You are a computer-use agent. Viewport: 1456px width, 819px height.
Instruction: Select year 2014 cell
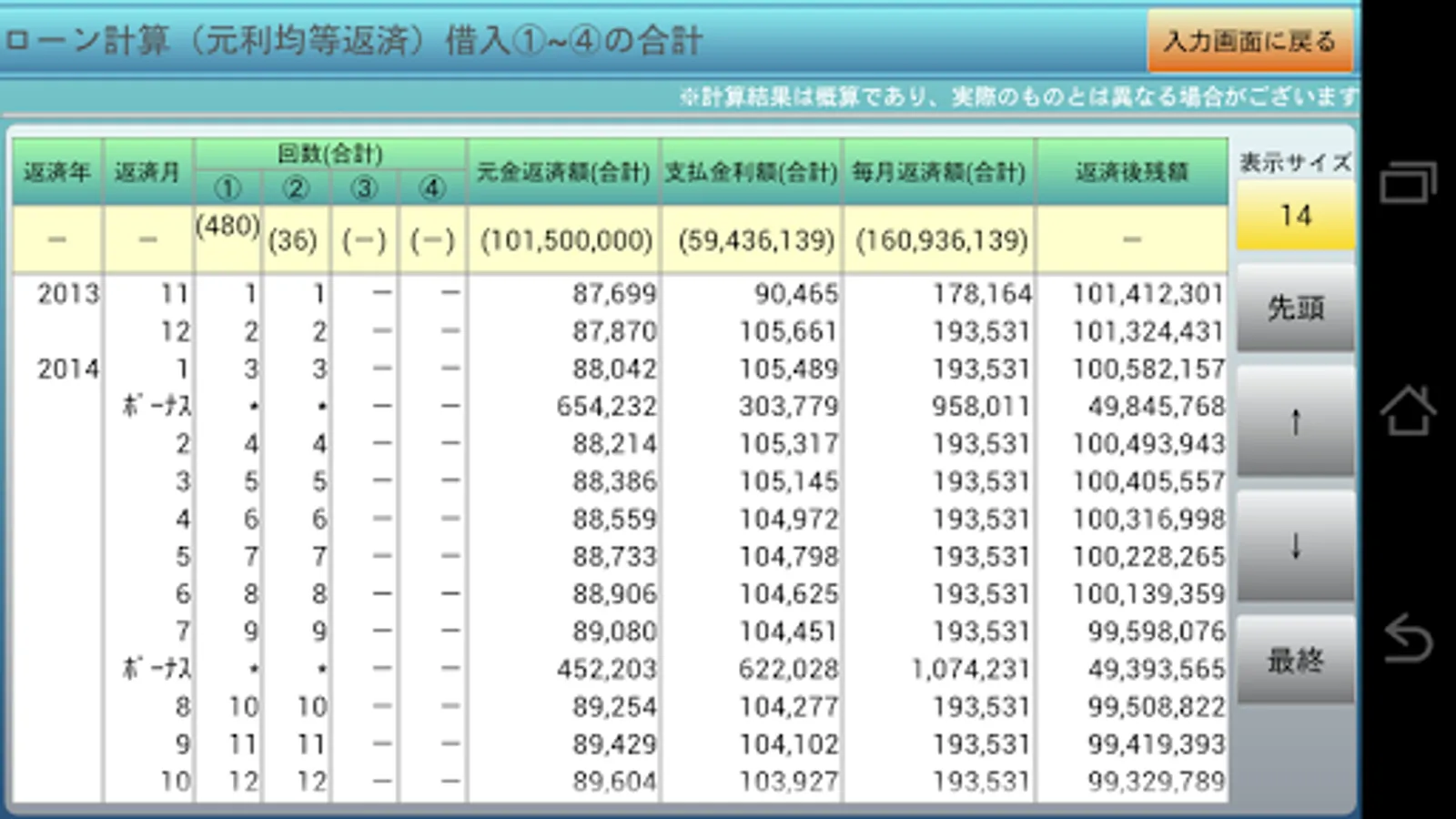point(67,369)
